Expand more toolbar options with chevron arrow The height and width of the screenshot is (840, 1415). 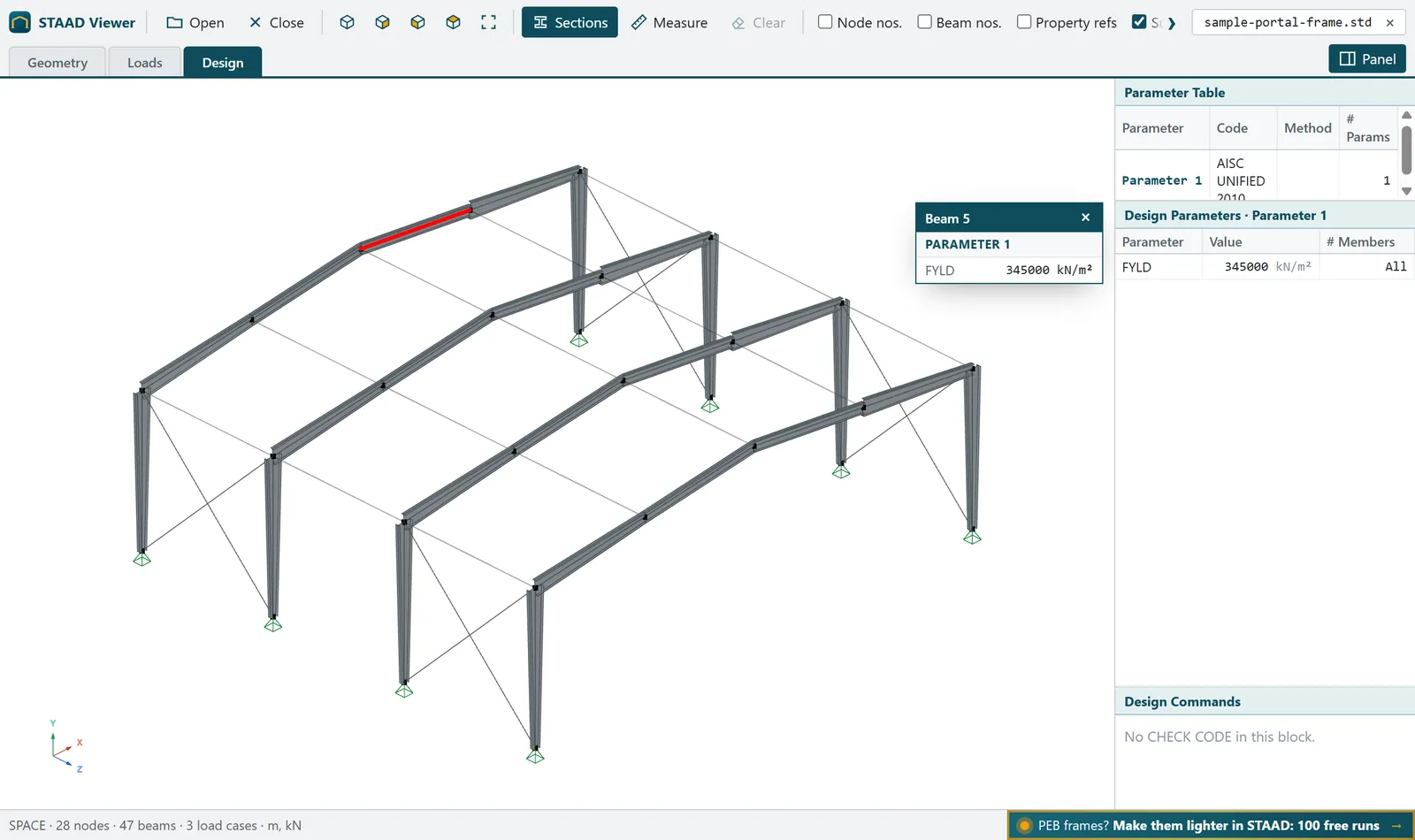(x=1172, y=23)
